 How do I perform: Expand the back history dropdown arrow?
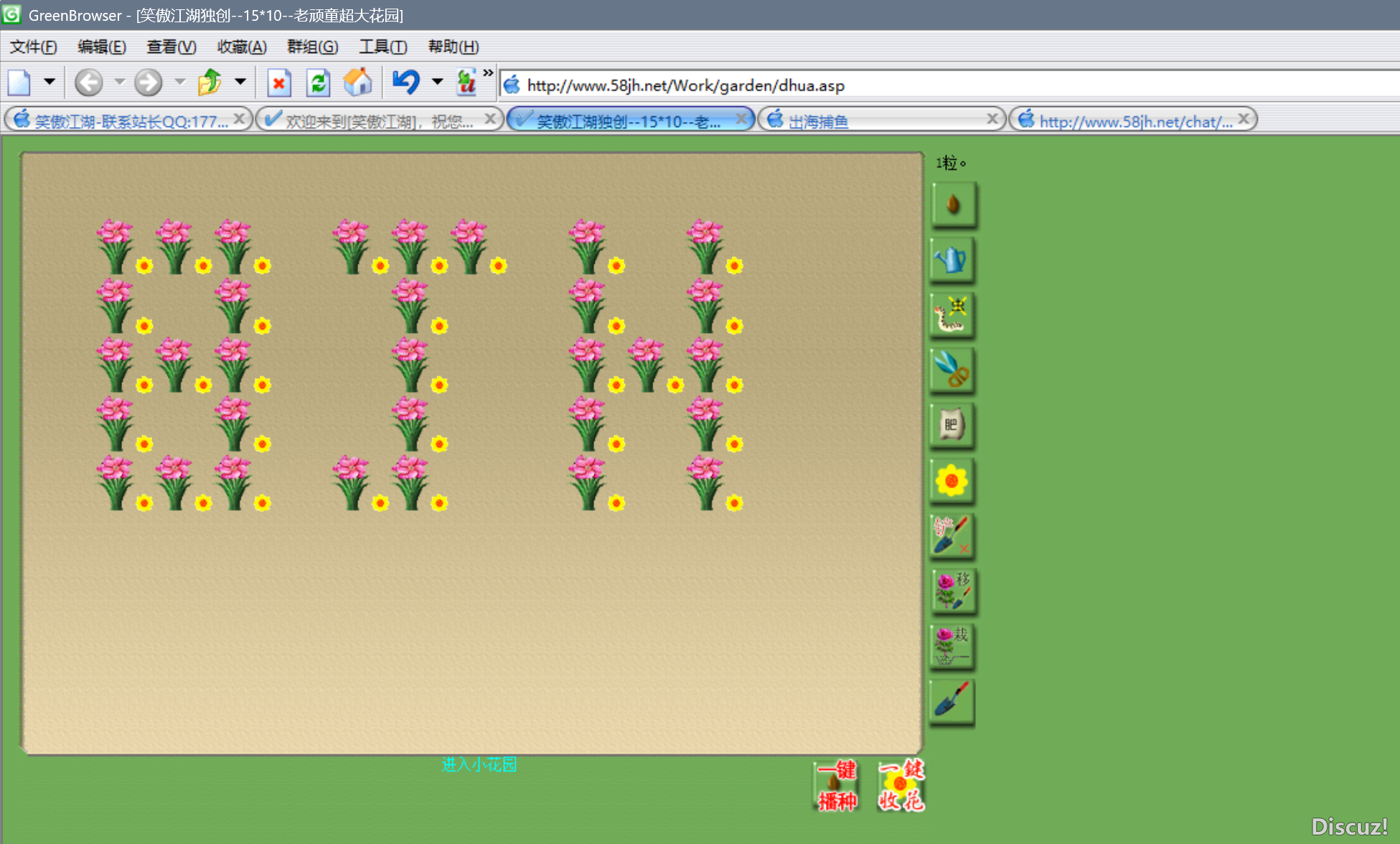[119, 82]
